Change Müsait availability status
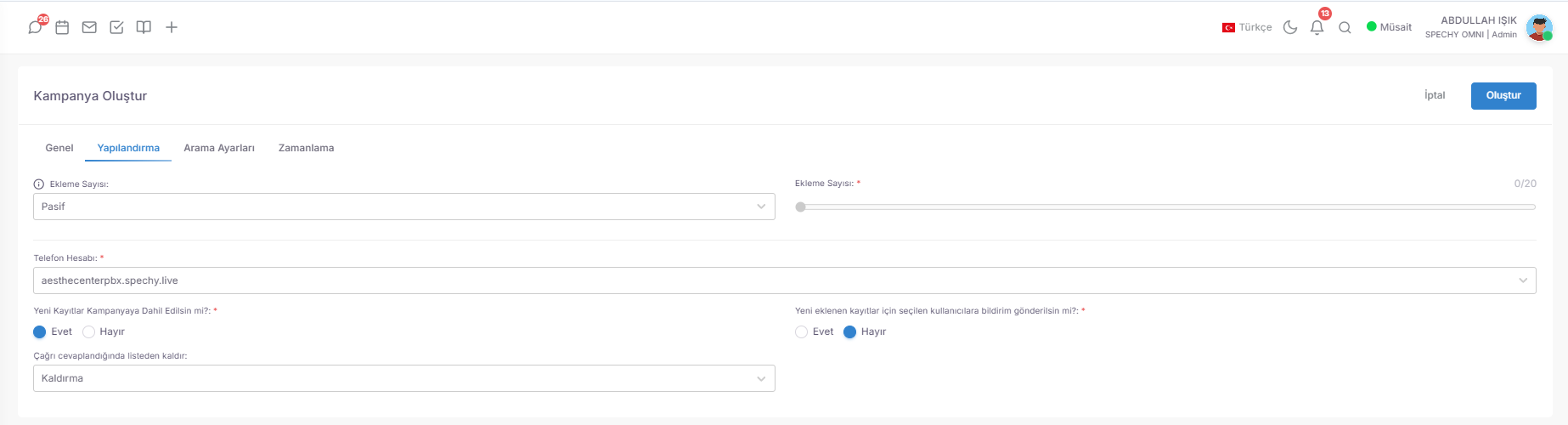The width and height of the screenshot is (1568, 425). tap(1389, 27)
